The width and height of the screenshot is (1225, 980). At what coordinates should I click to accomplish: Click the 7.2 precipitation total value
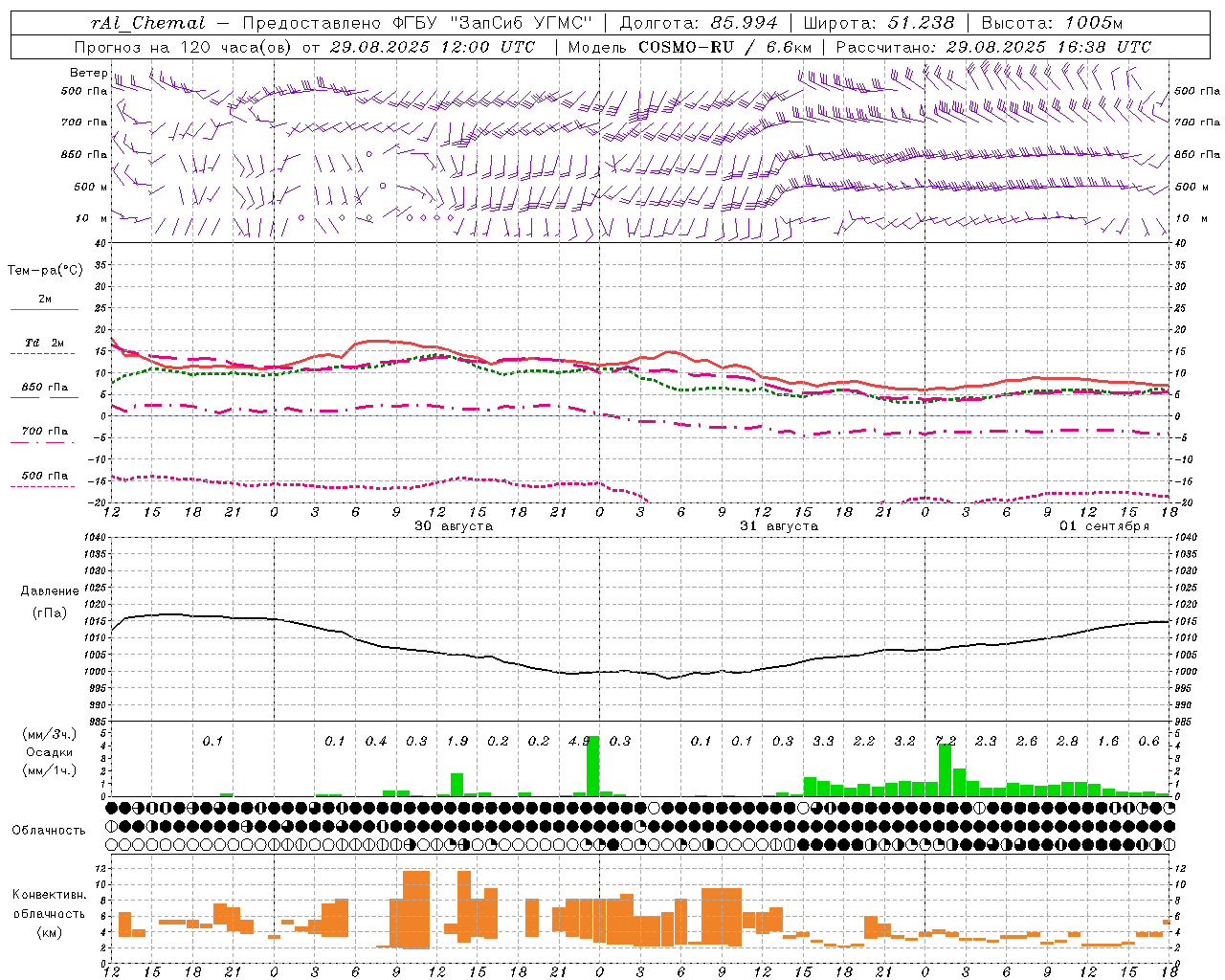tap(946, 742)
